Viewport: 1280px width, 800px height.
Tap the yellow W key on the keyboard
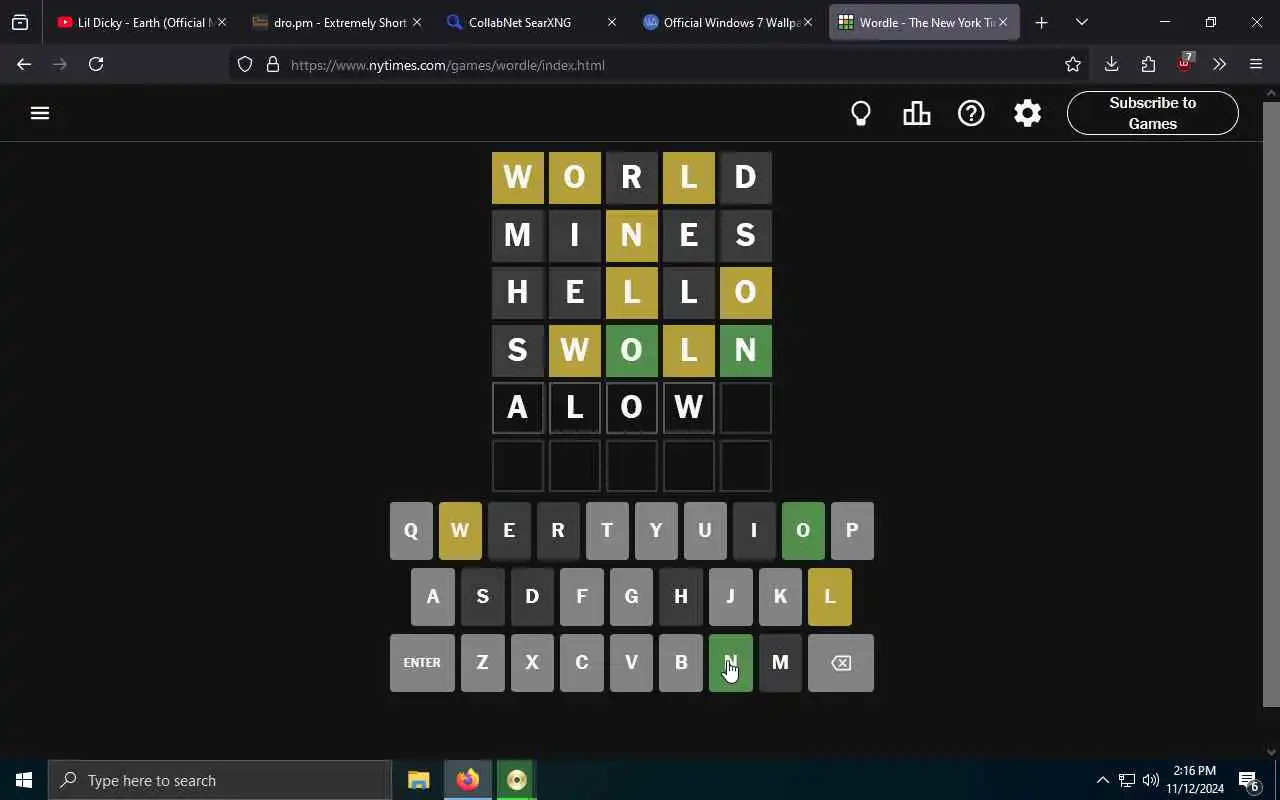point(460,531)
